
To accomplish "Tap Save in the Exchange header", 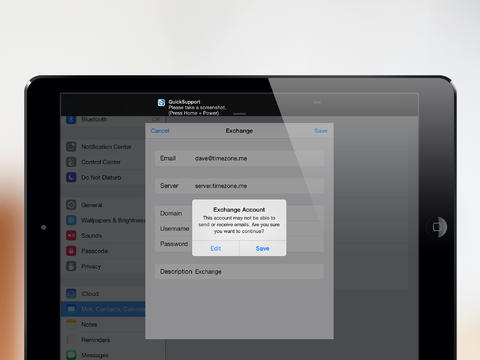I will [321, 131].
